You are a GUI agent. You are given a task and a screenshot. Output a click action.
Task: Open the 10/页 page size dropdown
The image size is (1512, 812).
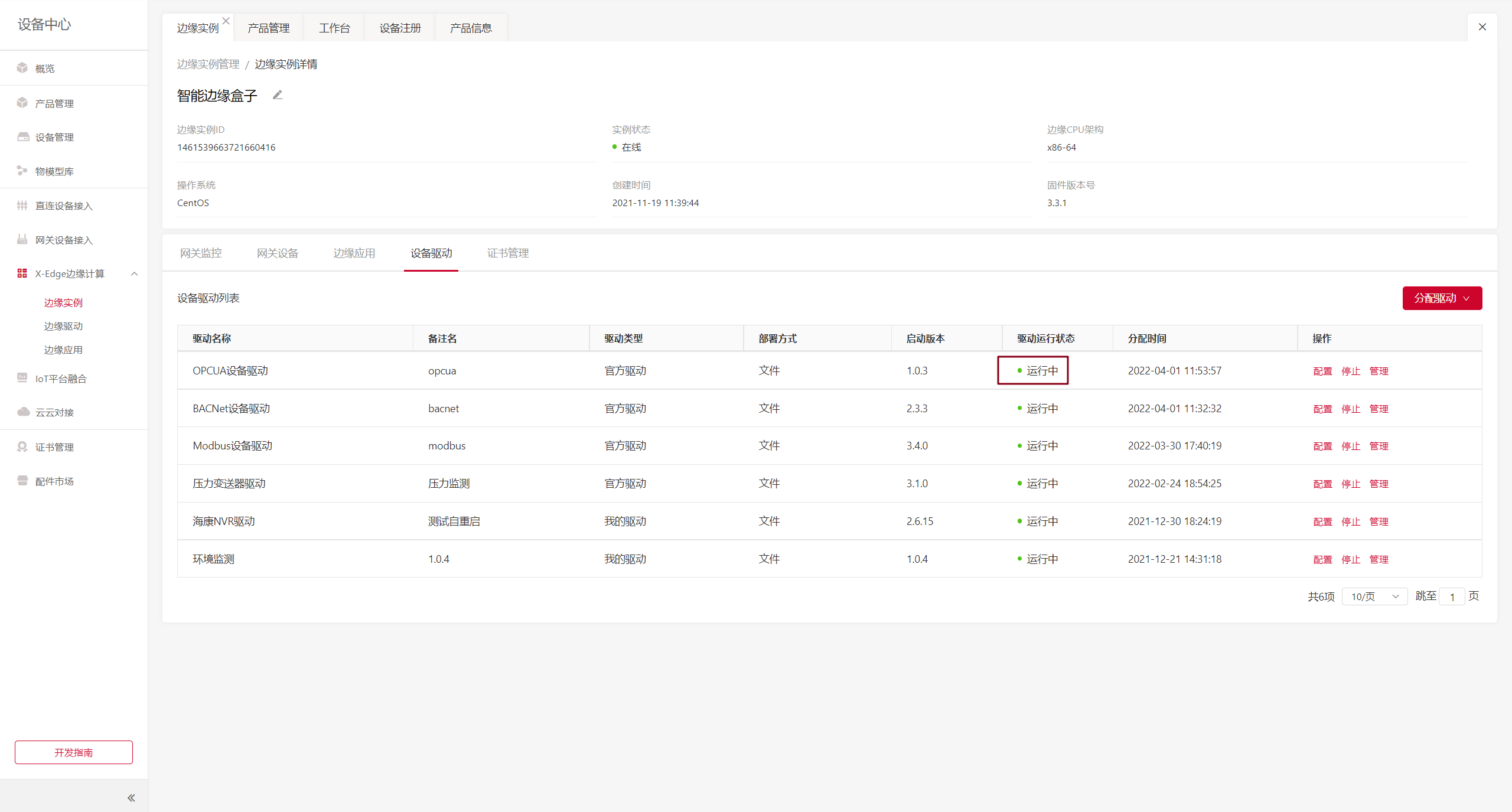pos(1374,596)
